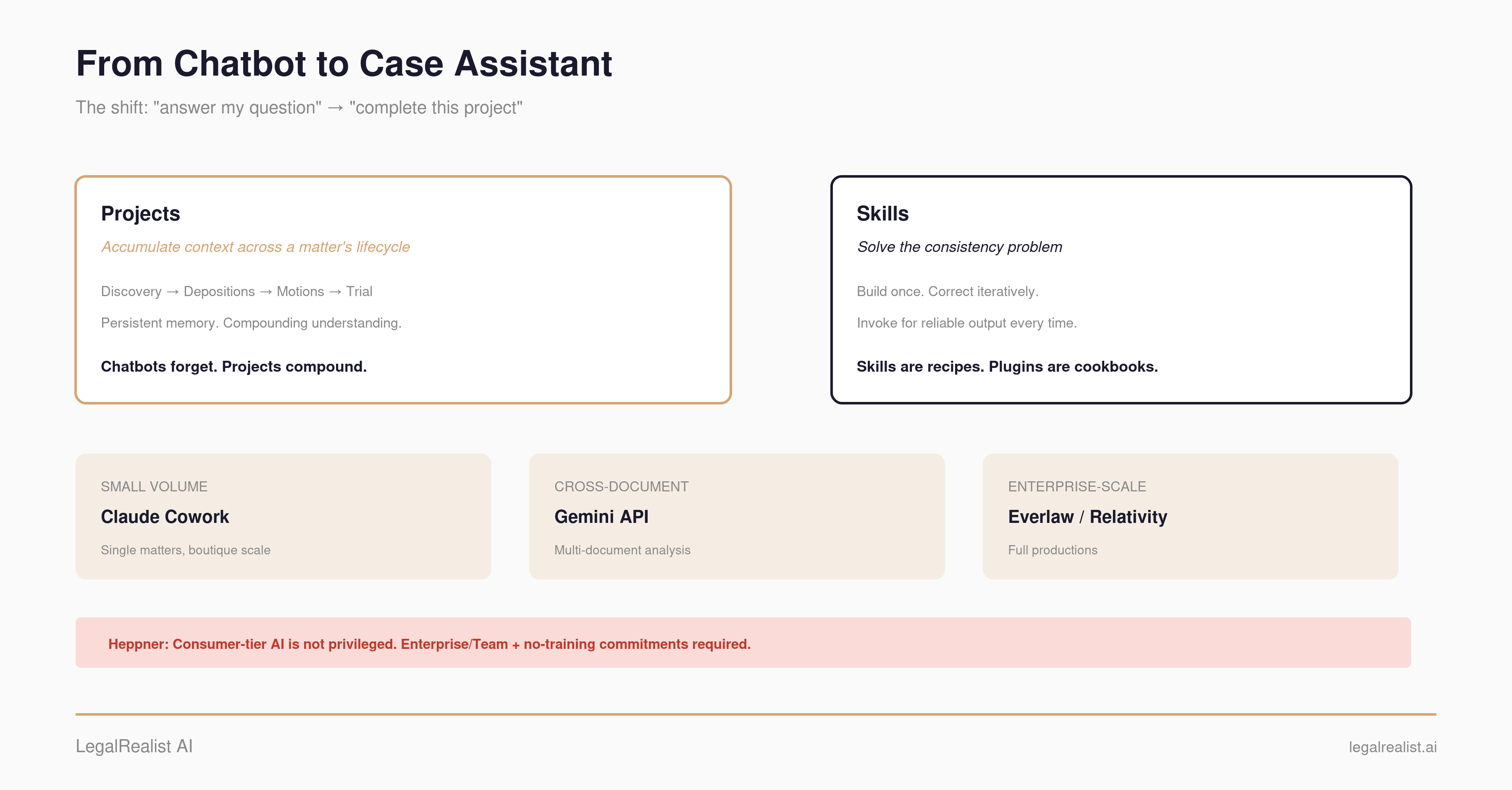Click the Projects card heading
The width and height of the screenshot is (1512, 790).
click(140, 214)
